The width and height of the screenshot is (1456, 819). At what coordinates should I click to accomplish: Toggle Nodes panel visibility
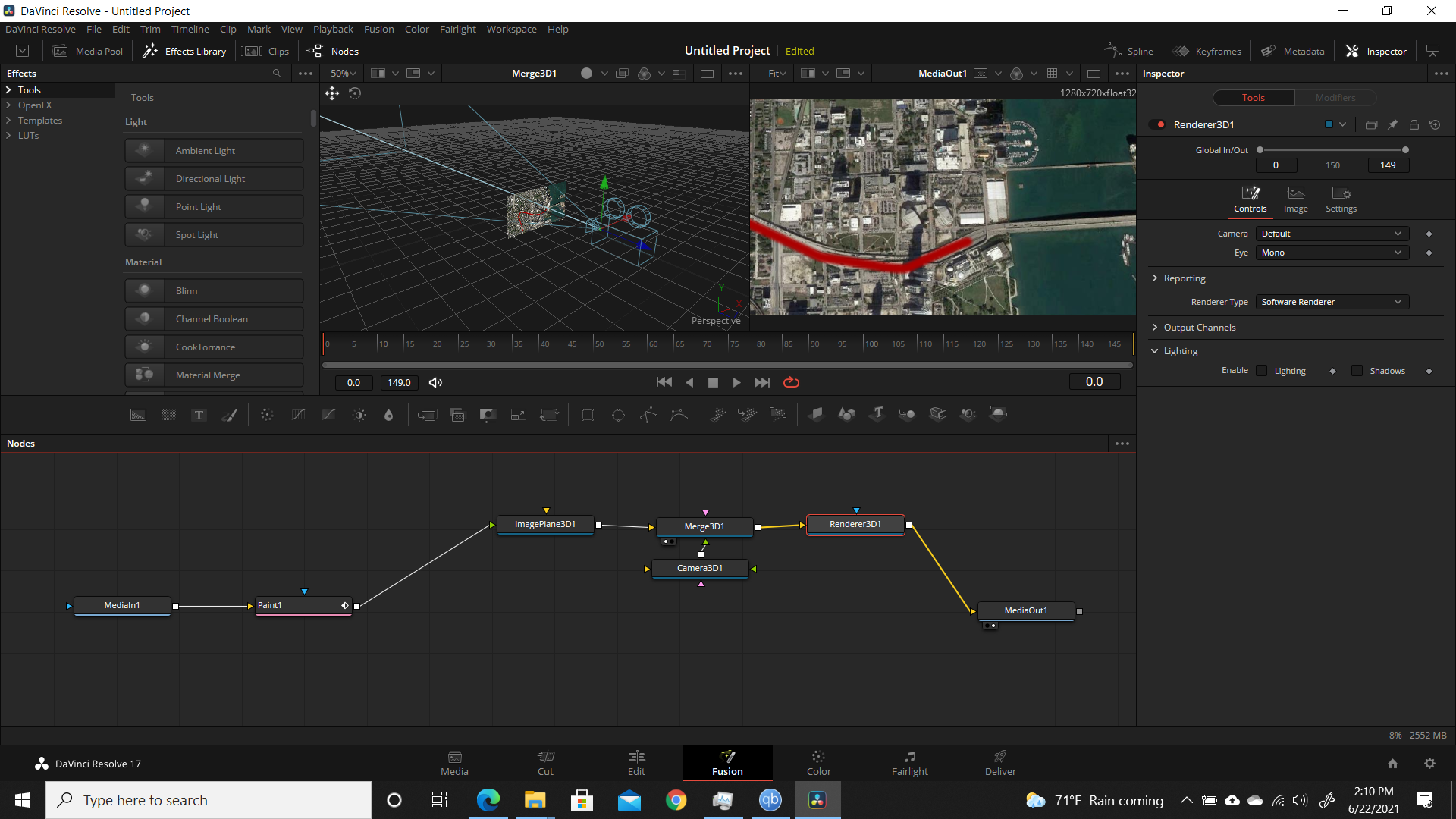click(x=333, y=52)
